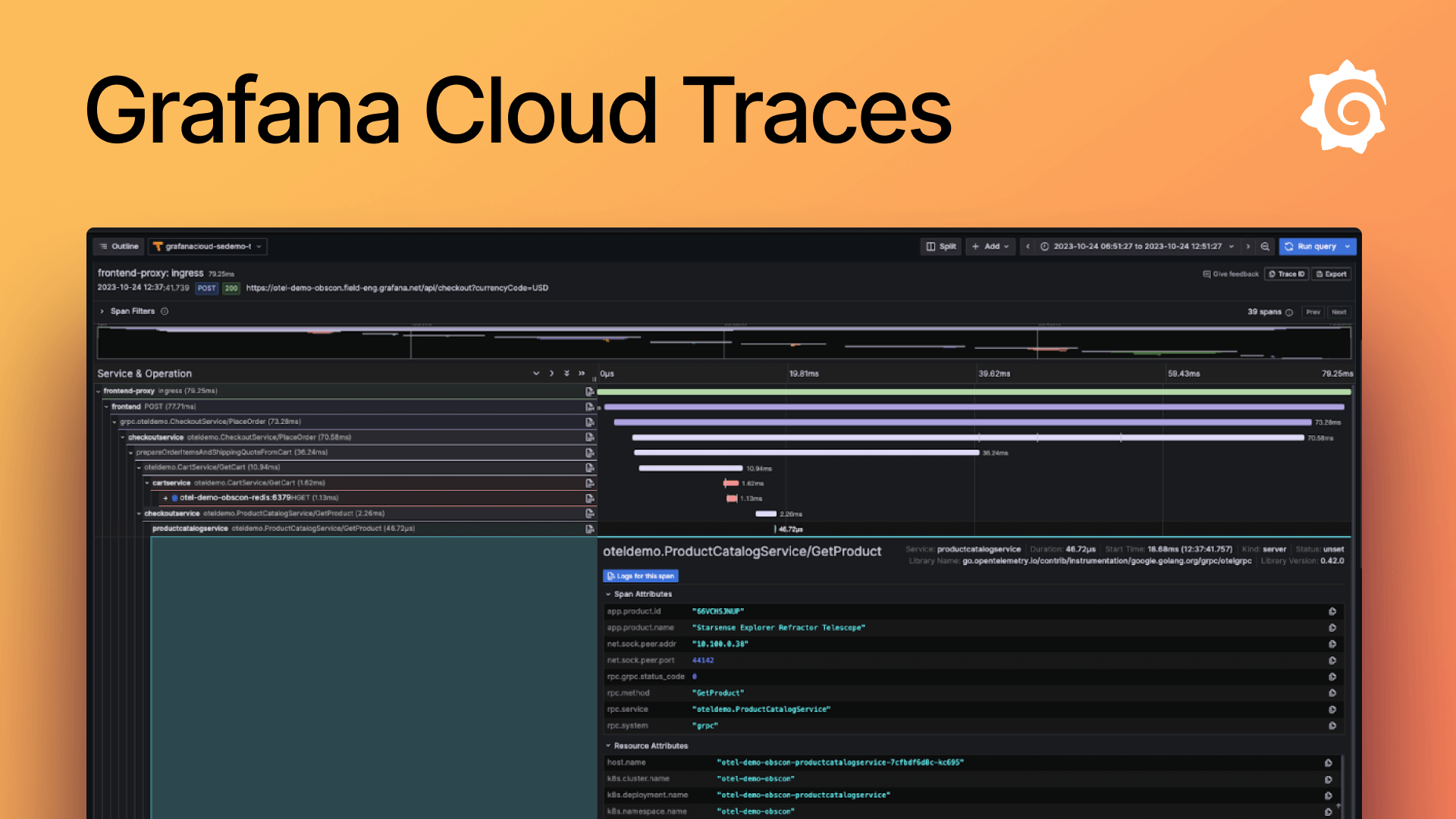The image size is (1456, 819).
Task: Click the Trace ID button
Action: coord(1287,275)
